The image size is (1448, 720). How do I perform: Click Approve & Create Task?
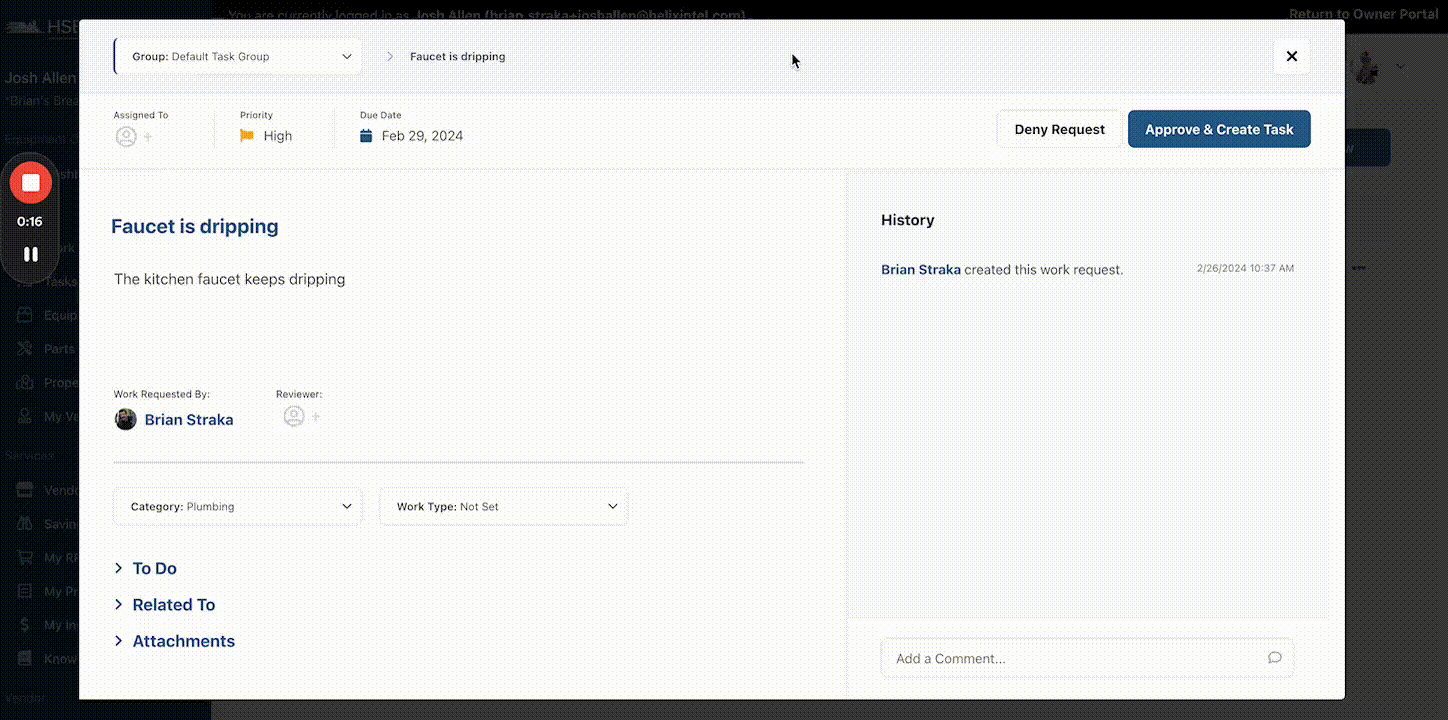click(x=1219, y=129)
